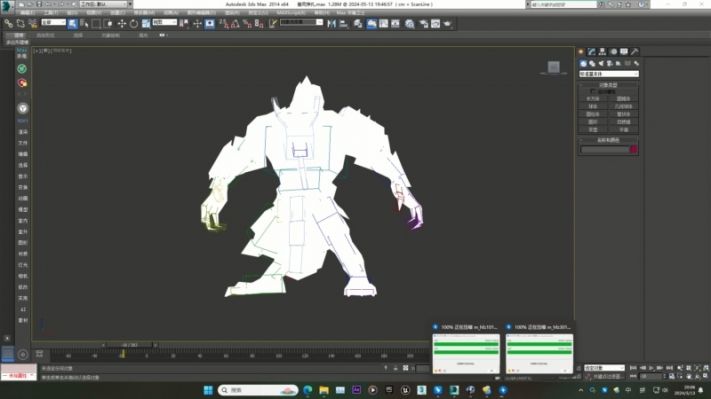Open Select by Name dialog

84,24
